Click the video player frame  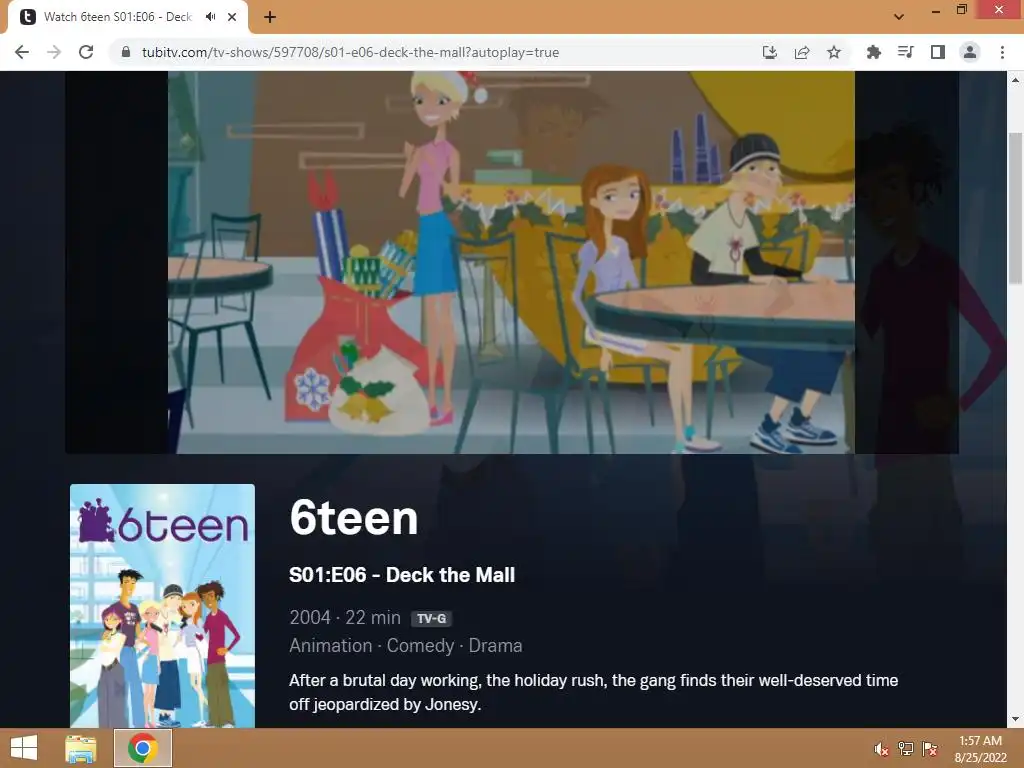511,262
